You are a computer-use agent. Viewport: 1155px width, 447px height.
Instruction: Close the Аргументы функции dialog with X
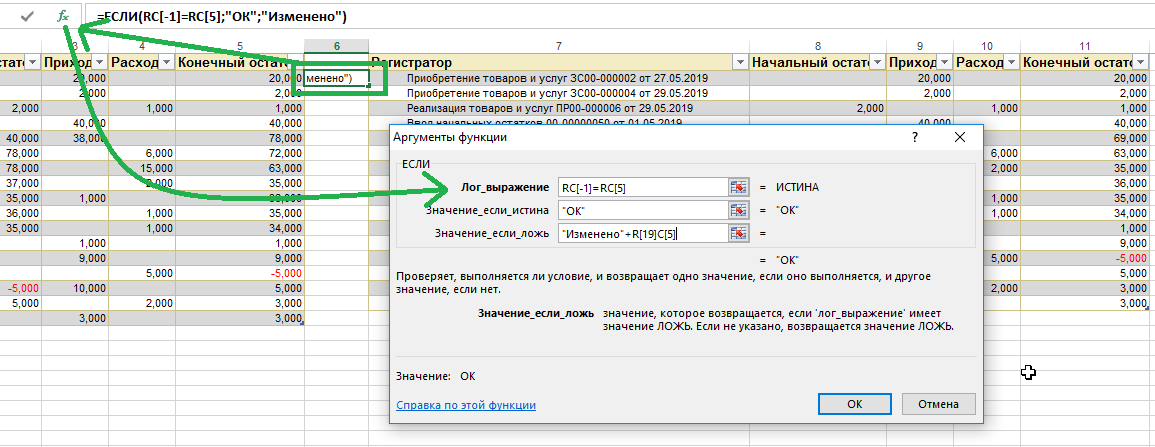pyautogui.click(x=960, y=137)
